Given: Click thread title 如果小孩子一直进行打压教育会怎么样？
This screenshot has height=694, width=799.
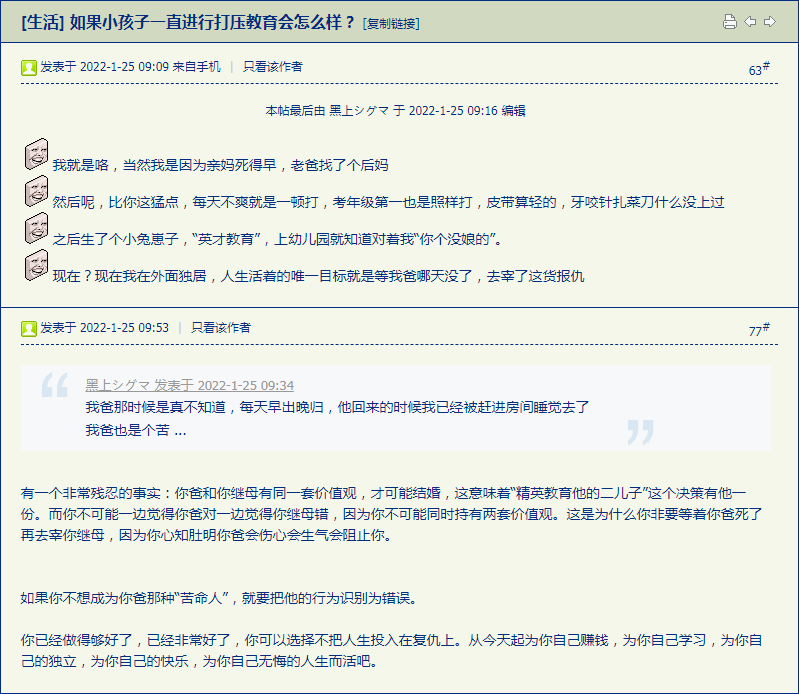Looking at the screenshot, I should 211,22.
